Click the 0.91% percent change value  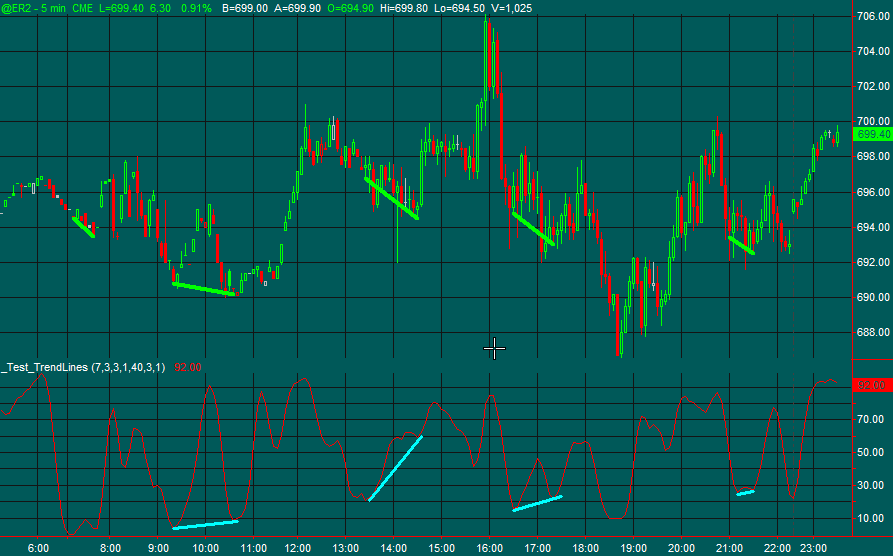196,8
